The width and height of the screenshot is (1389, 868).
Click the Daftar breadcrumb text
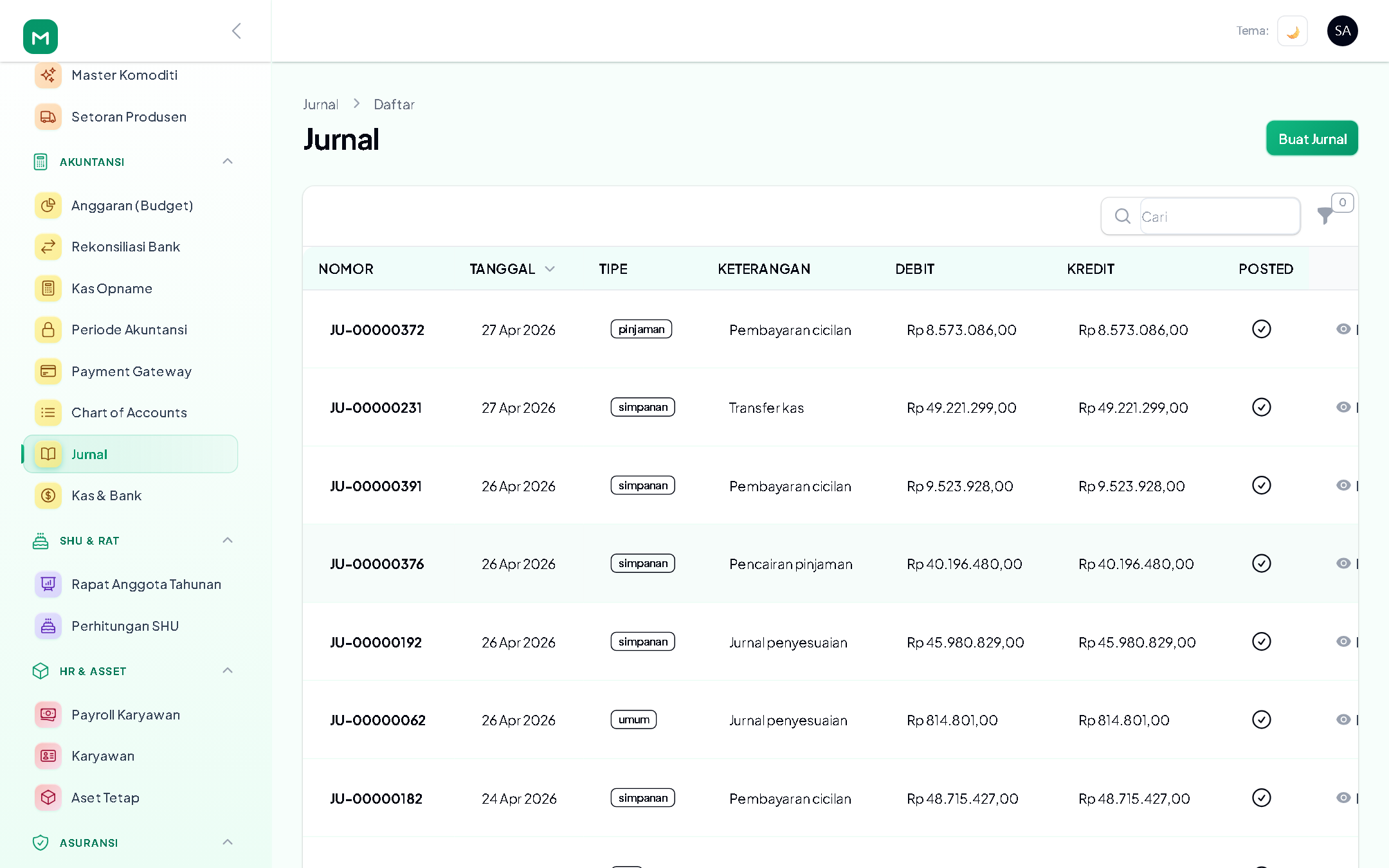[x=394, y=104]
